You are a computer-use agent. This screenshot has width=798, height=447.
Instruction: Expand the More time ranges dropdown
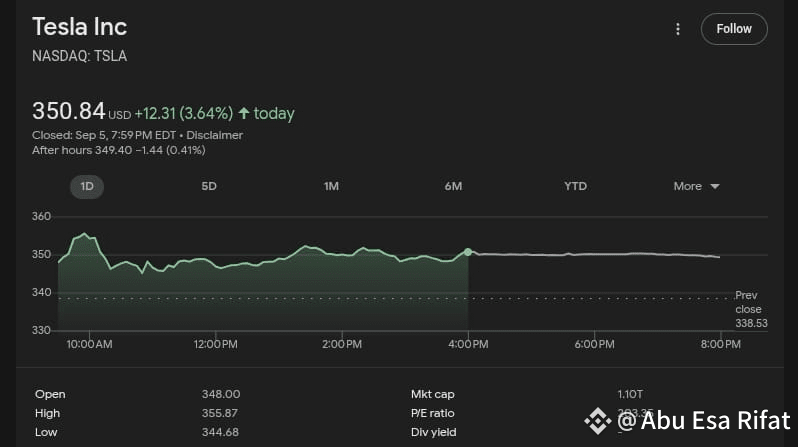[696, 186]
